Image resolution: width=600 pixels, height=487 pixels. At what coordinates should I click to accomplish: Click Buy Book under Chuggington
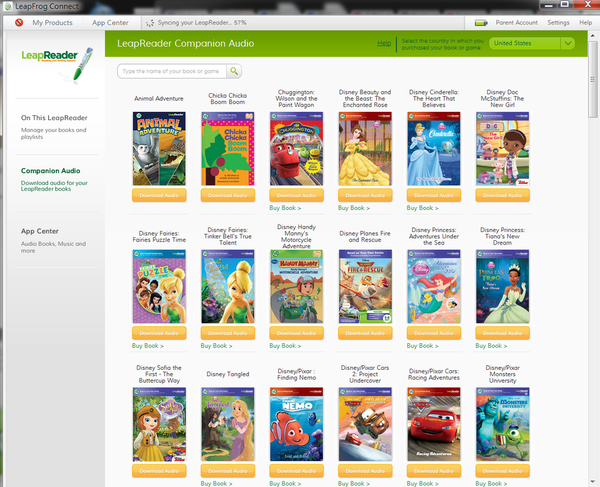285,208
